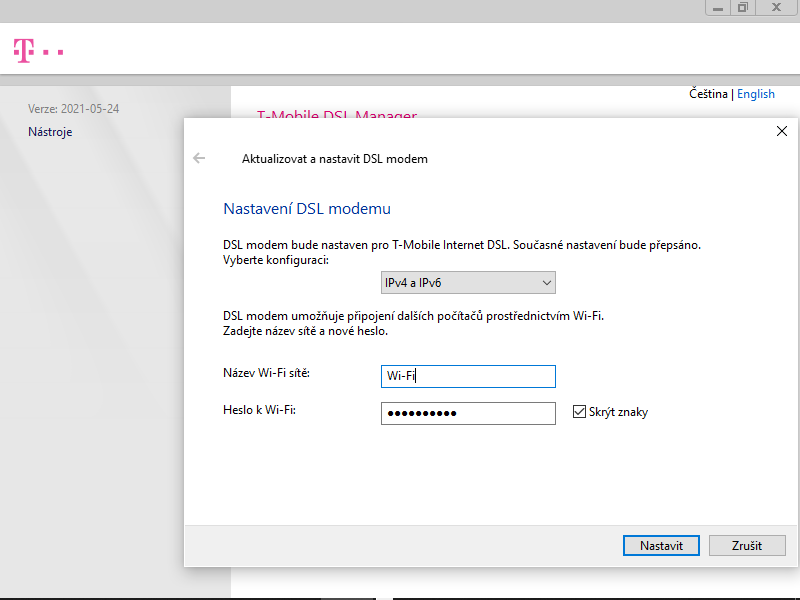
Task: Click the Verze: 2021-05-24 text
Action: pos(73,109)
